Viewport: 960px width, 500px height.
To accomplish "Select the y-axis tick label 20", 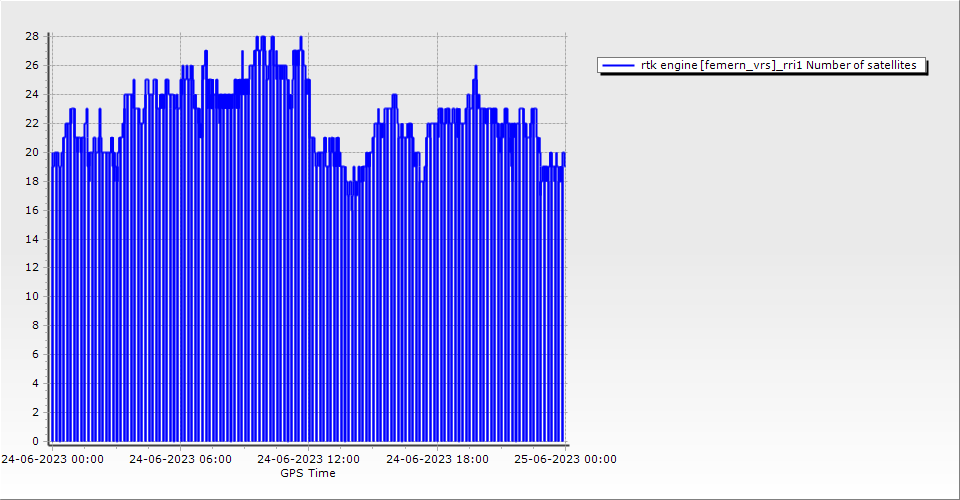I will click(x=32, y=152).
